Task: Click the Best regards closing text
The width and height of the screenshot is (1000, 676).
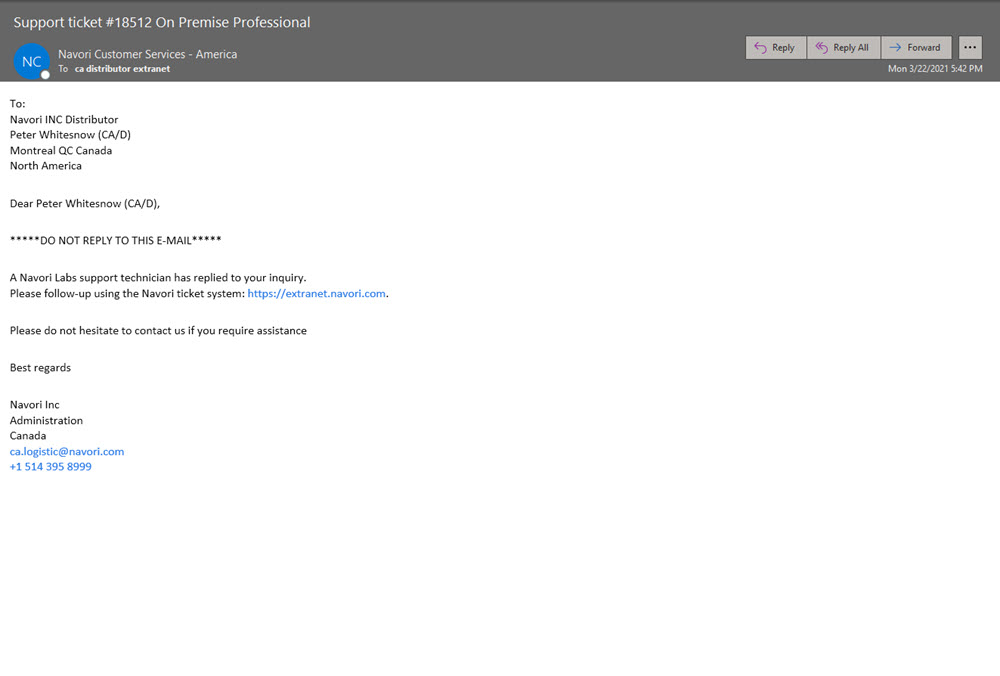Action: point(40,368)
